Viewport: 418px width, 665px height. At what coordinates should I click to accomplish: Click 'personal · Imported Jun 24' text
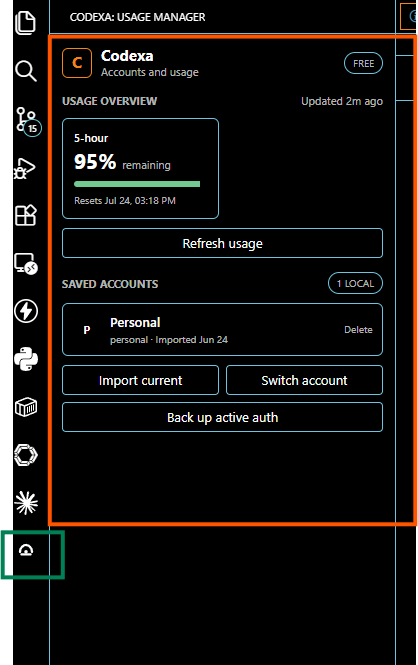click(x=169, y=340)
